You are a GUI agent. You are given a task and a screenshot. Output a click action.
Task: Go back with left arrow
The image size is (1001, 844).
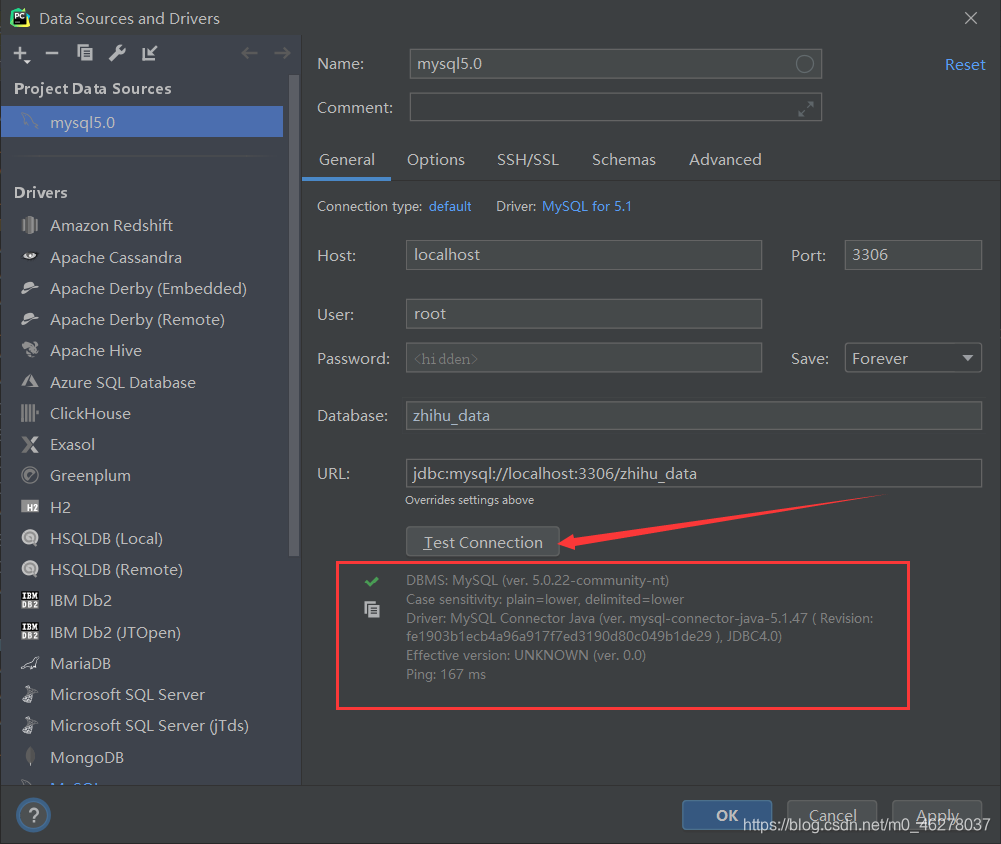click(x=250, y=53)
